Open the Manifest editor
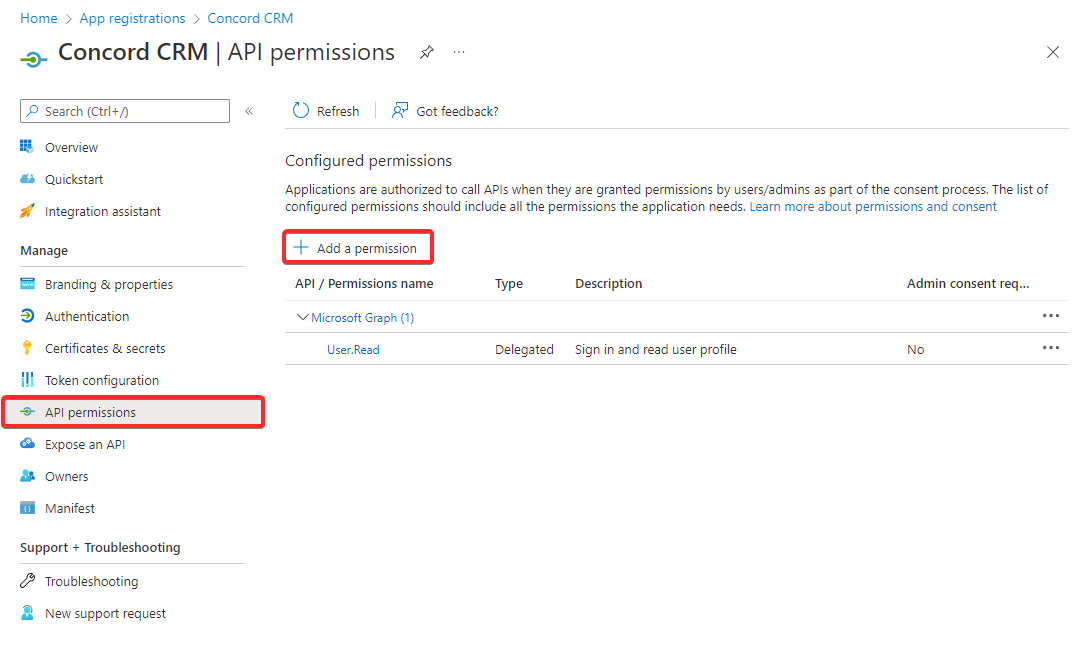1086x645 pixels. (x=70, y=508)
